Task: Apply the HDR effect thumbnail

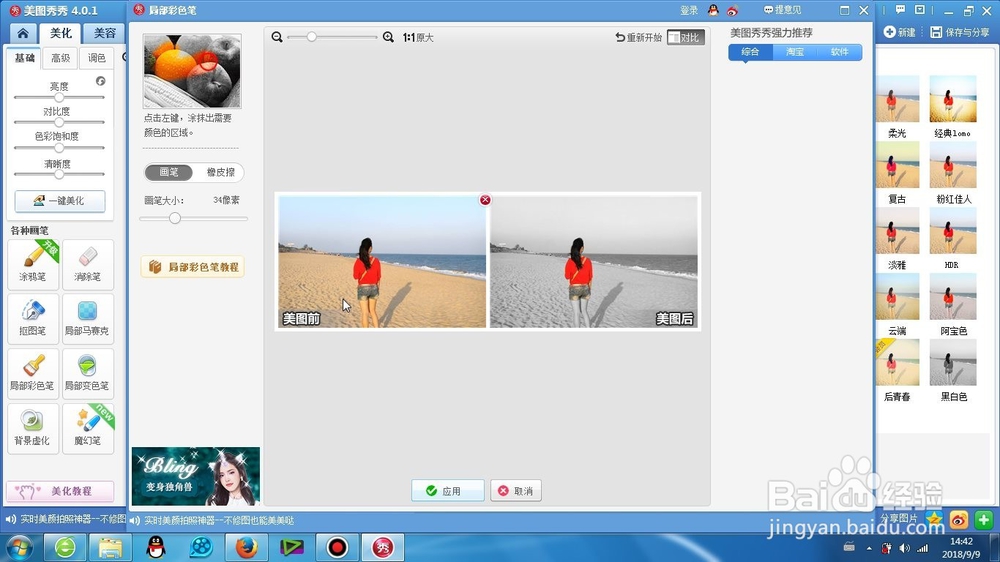Action: tap(953, 231)
